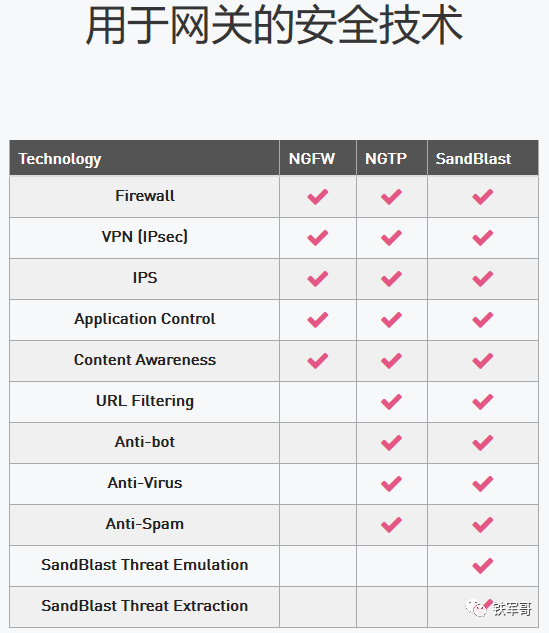
Task: Click the SandBlast checkmark in IPS row
Action: [483, 279]
